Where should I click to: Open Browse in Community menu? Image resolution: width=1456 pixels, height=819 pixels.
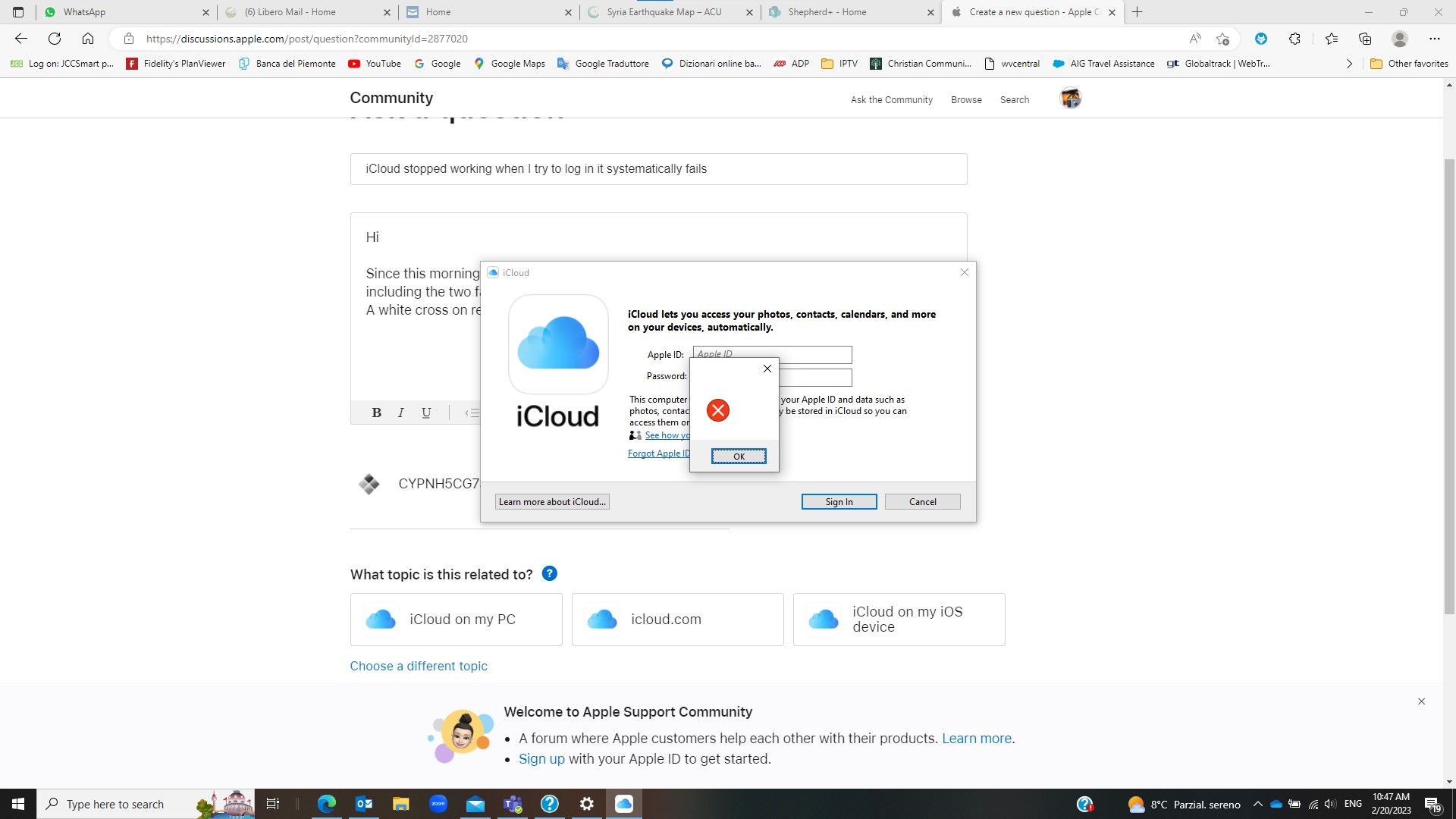point(966,99)
